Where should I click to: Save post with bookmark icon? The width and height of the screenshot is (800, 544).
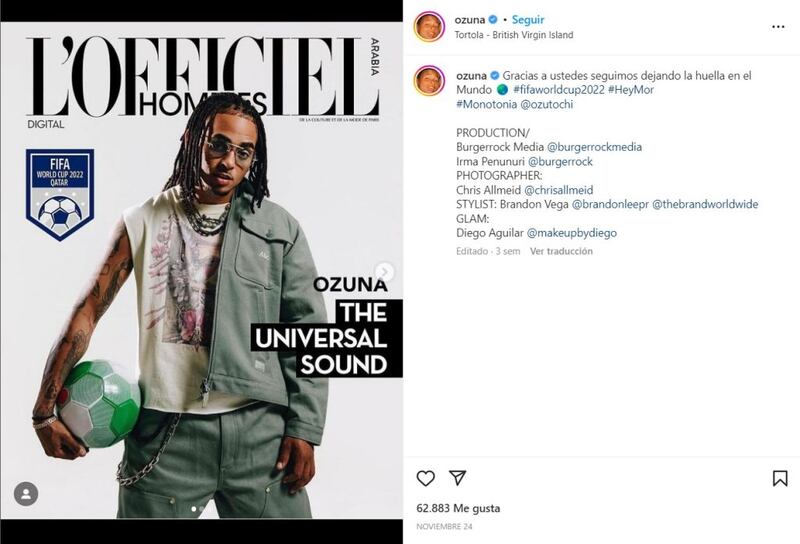[780, 478]
